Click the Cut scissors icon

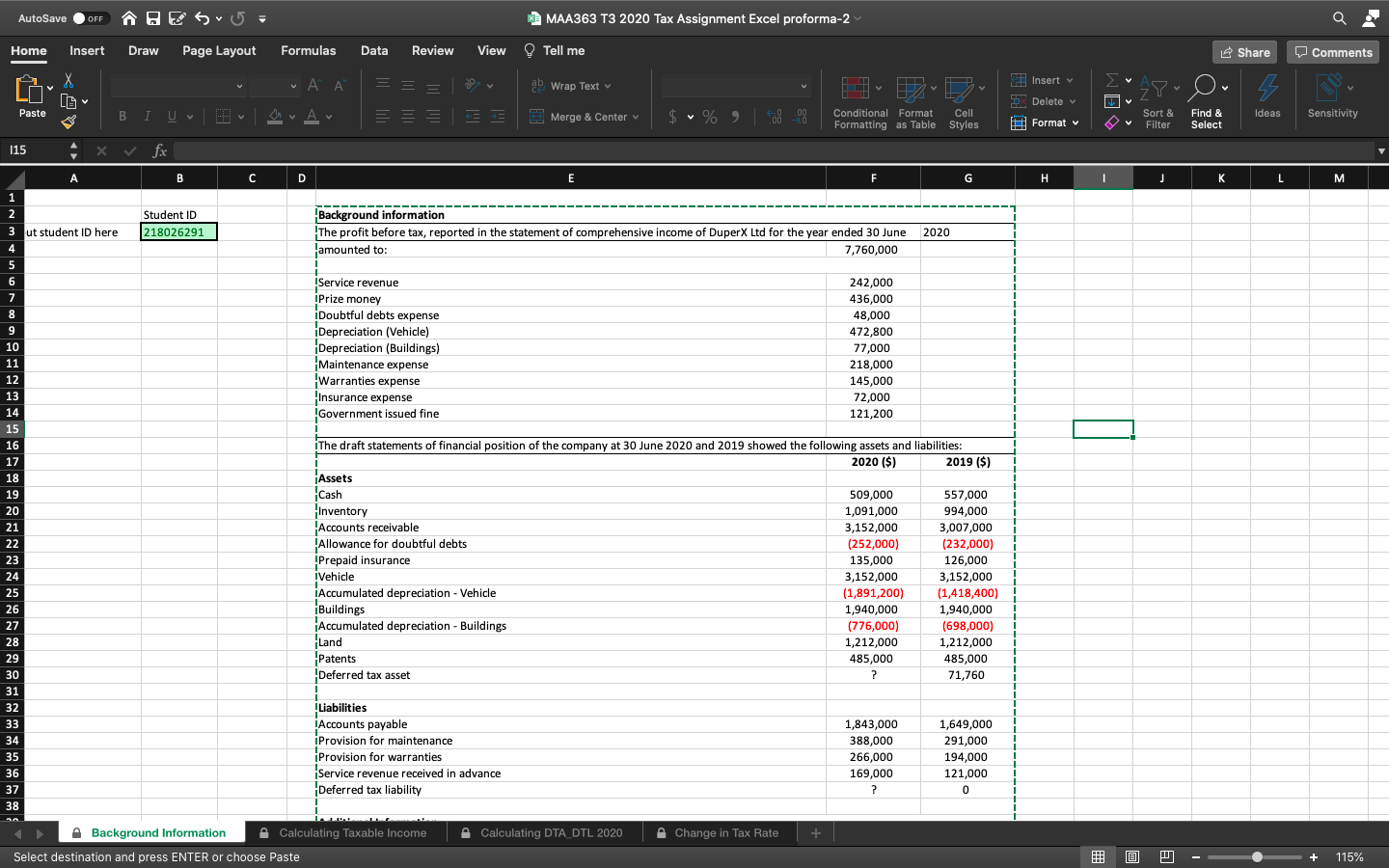point(68,80)
